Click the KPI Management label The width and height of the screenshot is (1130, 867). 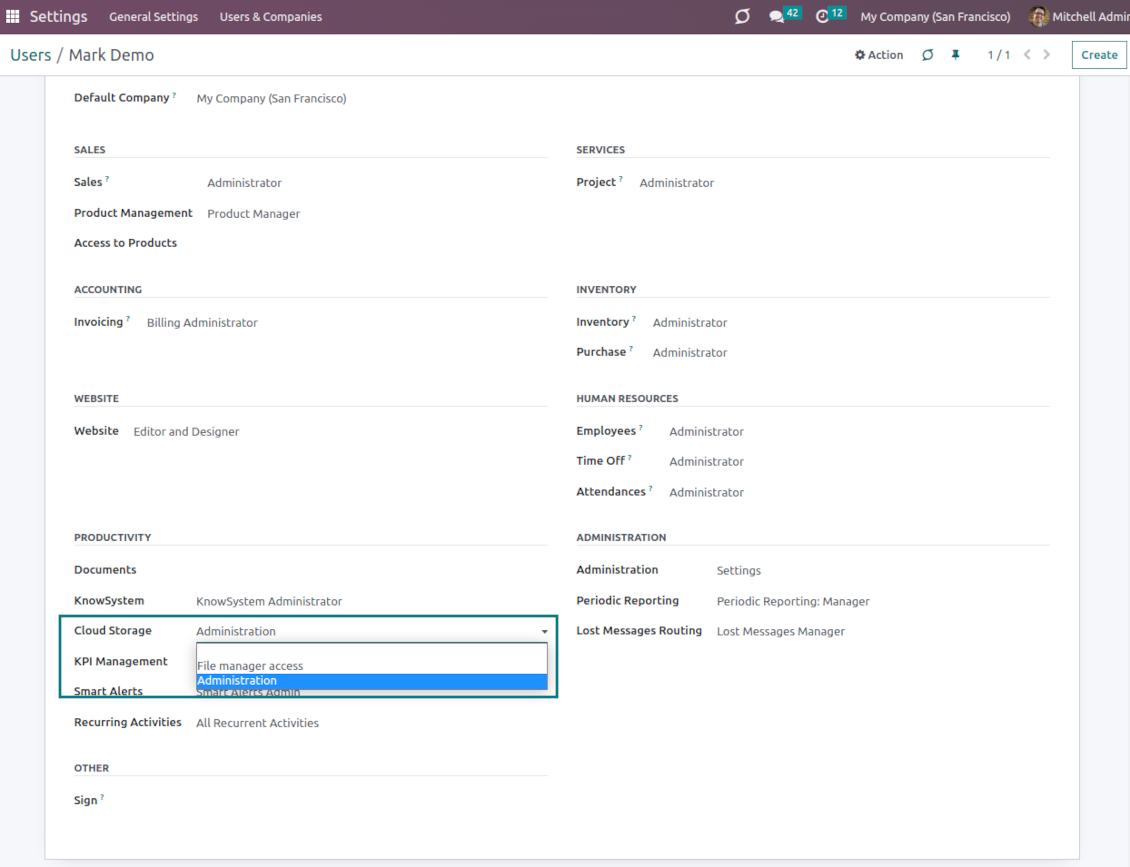(120, 662)
